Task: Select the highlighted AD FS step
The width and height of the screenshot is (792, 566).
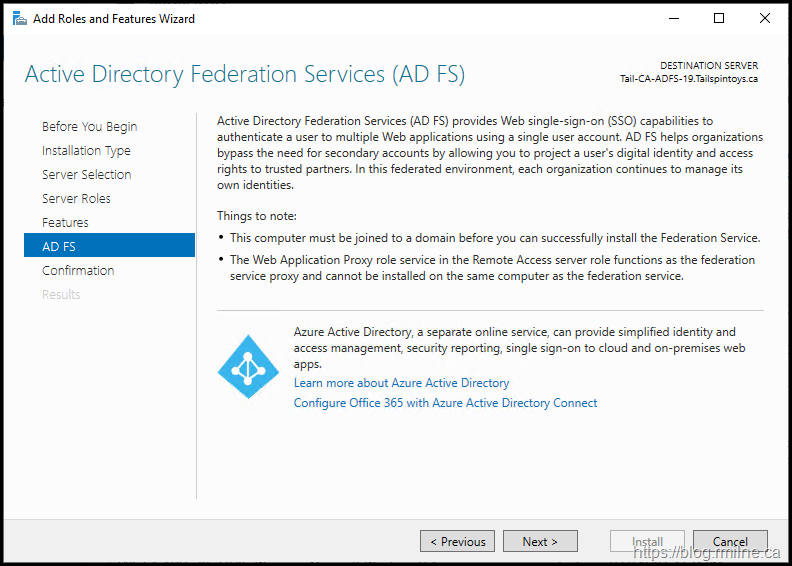Action: [59, 246]
